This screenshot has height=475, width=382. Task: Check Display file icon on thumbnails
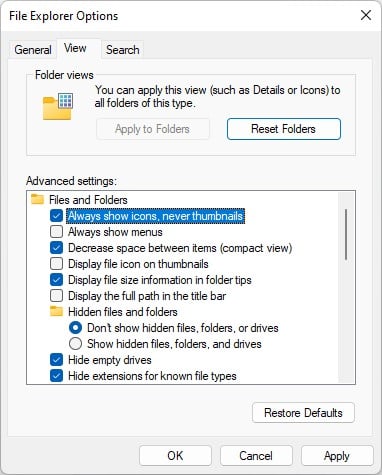point(56,264)
